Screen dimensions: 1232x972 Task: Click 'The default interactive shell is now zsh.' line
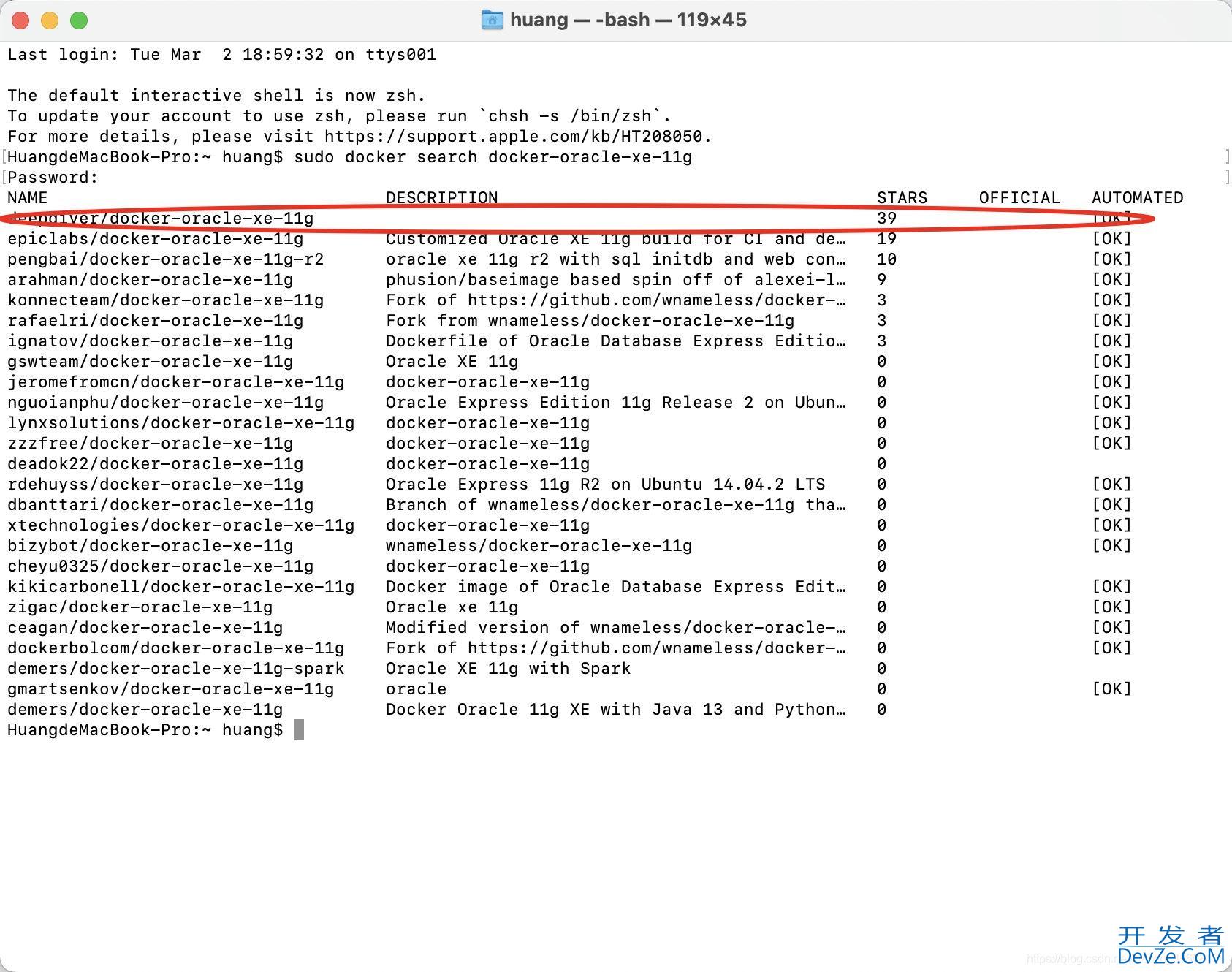(217, 95)
